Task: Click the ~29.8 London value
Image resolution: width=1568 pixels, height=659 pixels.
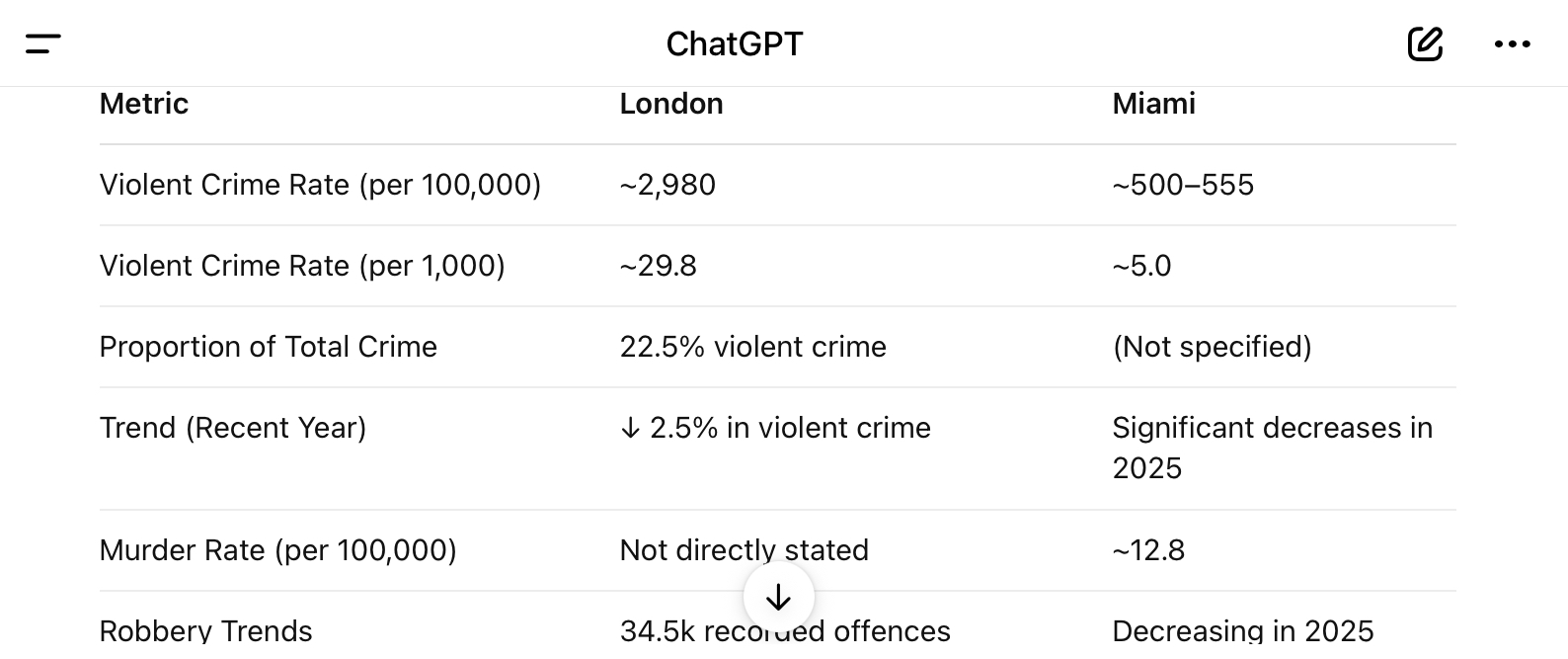Action: click(x=658, y=266)
